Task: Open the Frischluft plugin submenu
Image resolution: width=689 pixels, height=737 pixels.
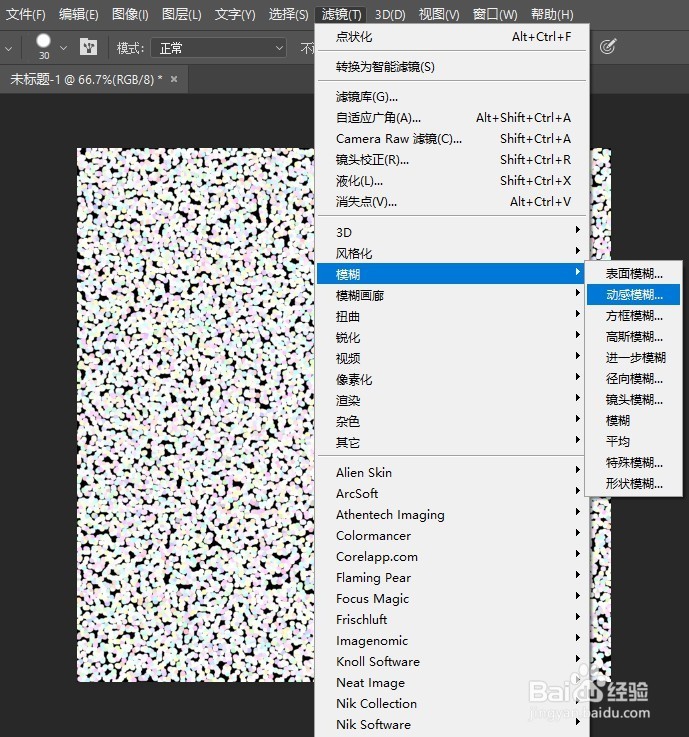Action: point(451,619)
